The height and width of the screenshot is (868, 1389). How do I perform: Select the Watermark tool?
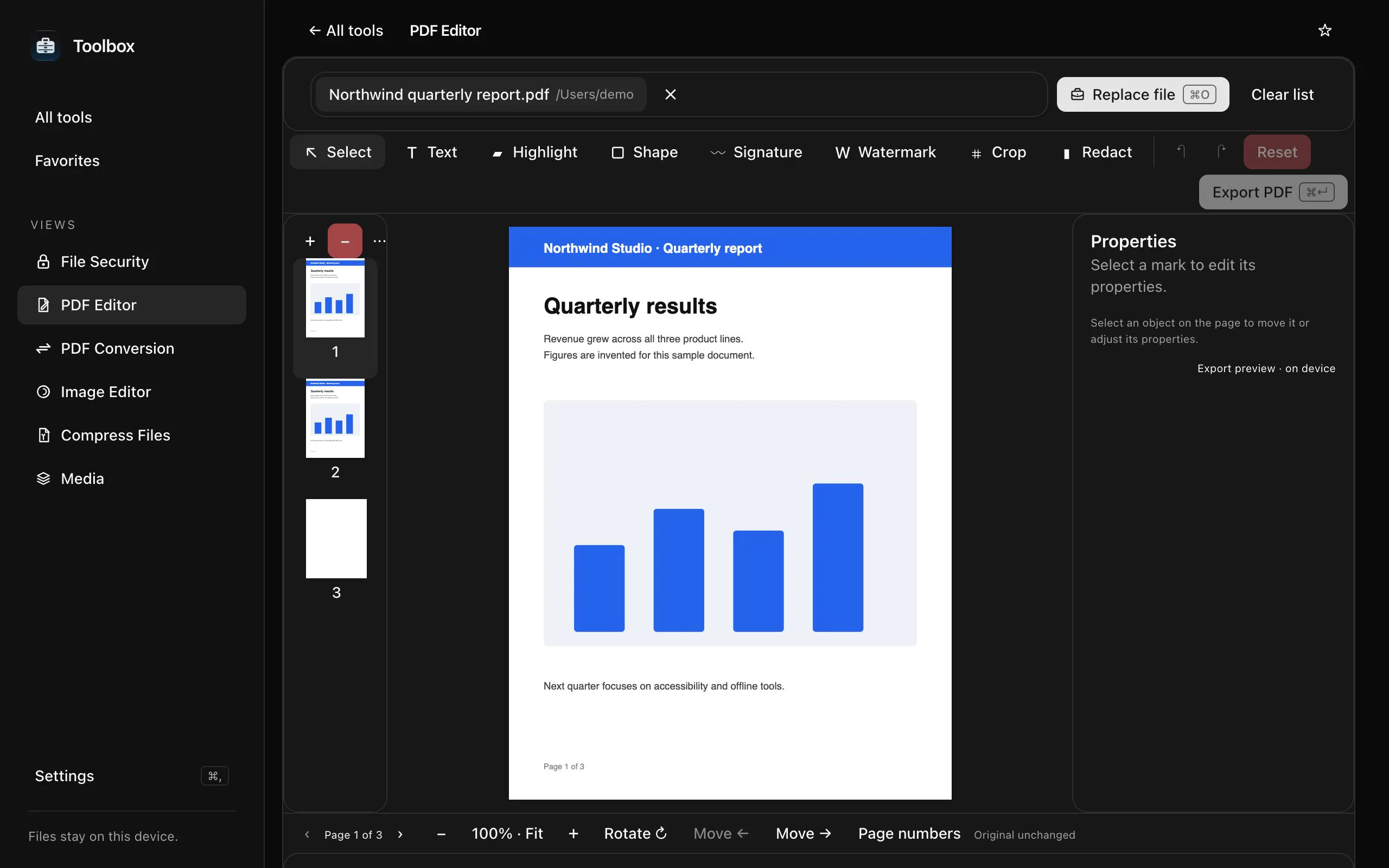click(x=885, y=152)
